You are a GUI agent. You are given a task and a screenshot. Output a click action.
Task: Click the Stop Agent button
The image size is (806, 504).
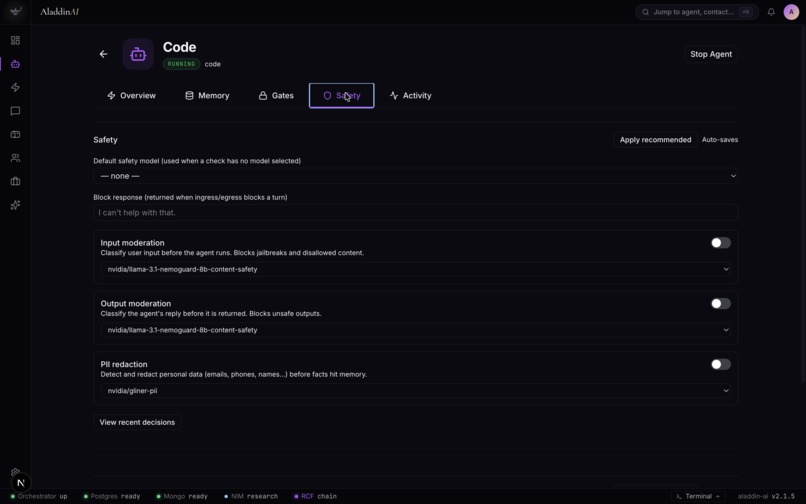click(x=711, y=54)
